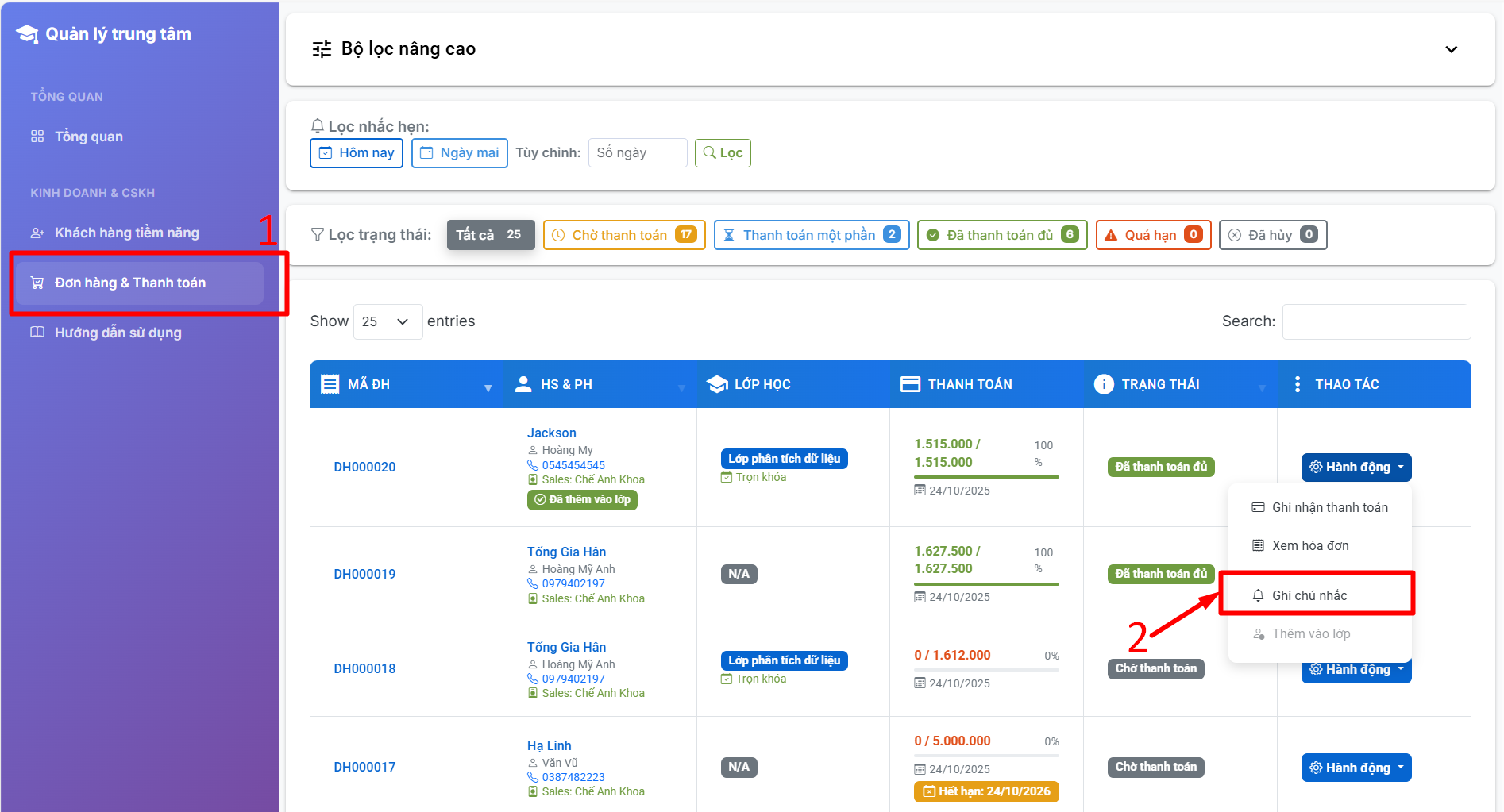Click the Tổng quan grid icon

click(x=37, y=137)
